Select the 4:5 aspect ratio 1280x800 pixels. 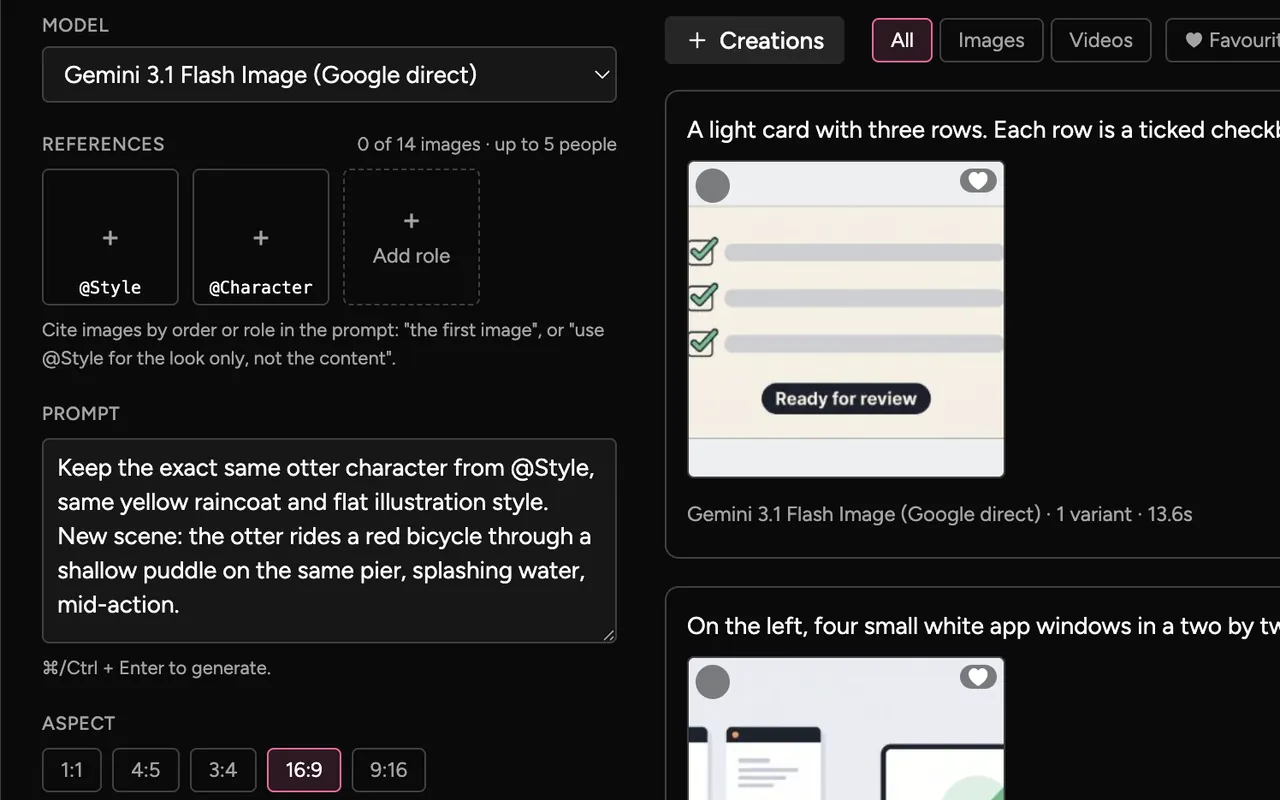point(146,770)
